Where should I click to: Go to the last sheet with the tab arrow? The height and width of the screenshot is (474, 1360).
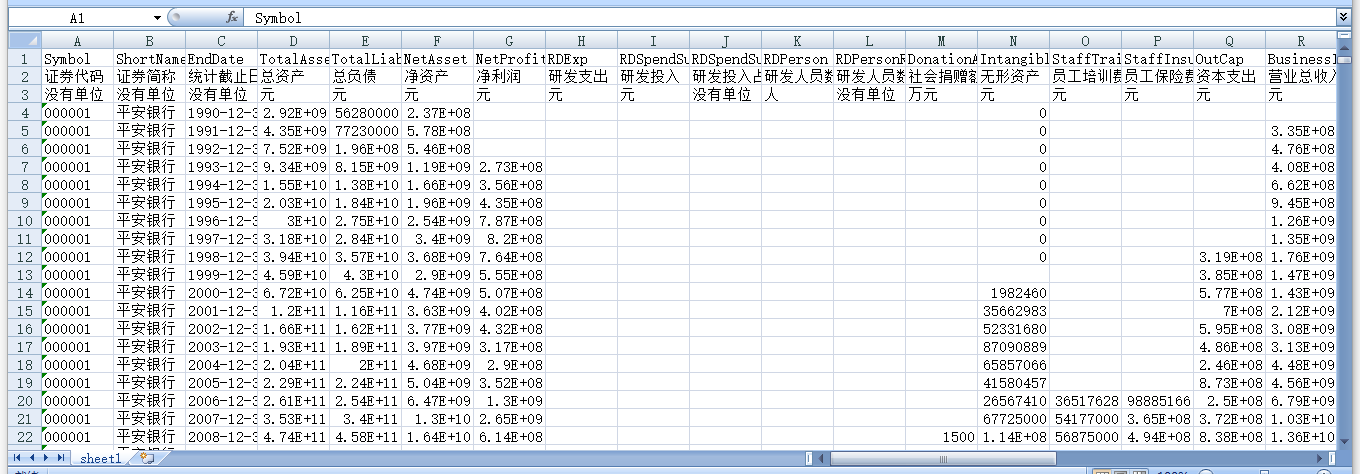(x=62, y=458)
